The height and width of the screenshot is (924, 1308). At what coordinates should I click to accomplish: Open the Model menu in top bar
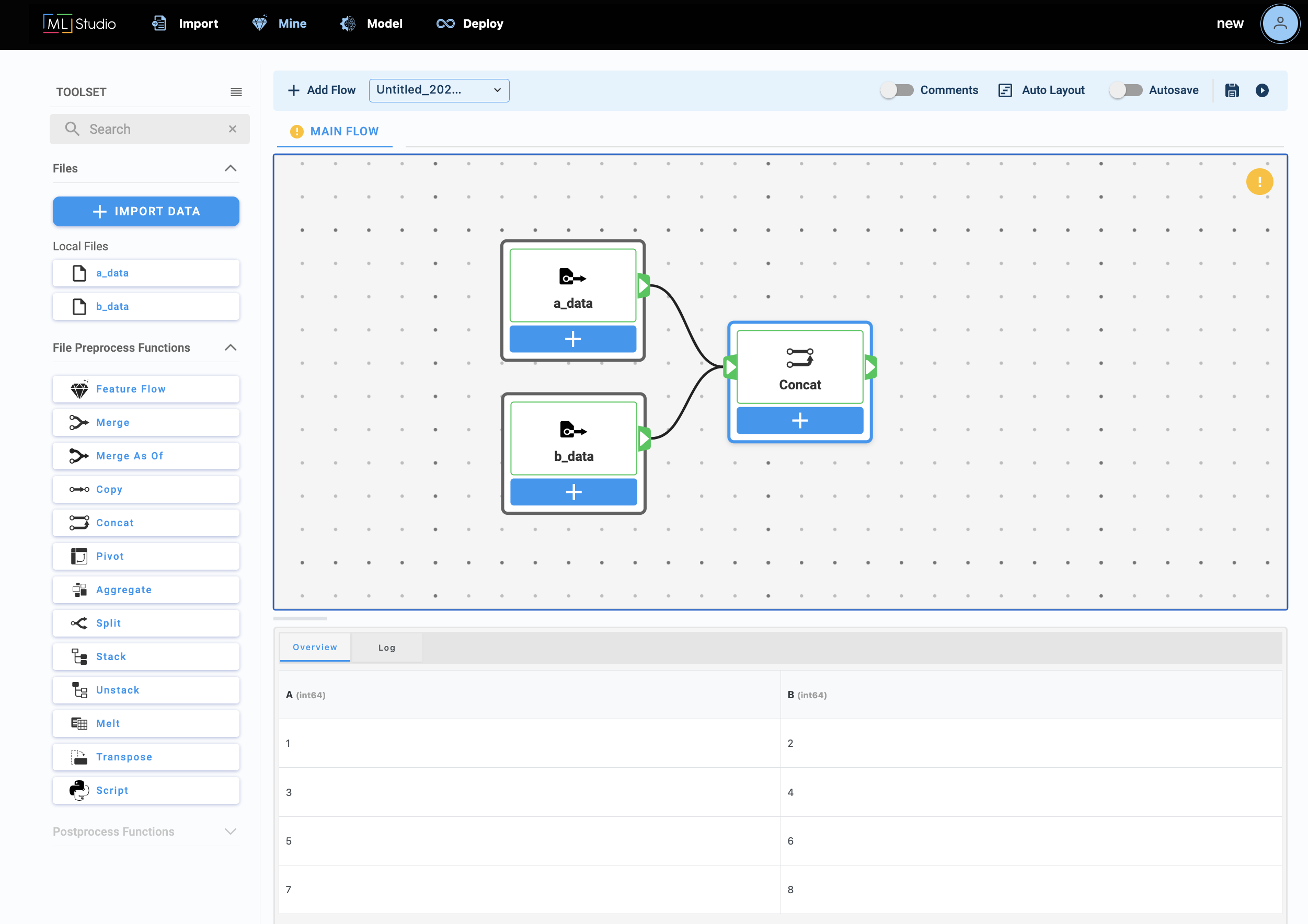pyautogui.click(x=371, y=24)
